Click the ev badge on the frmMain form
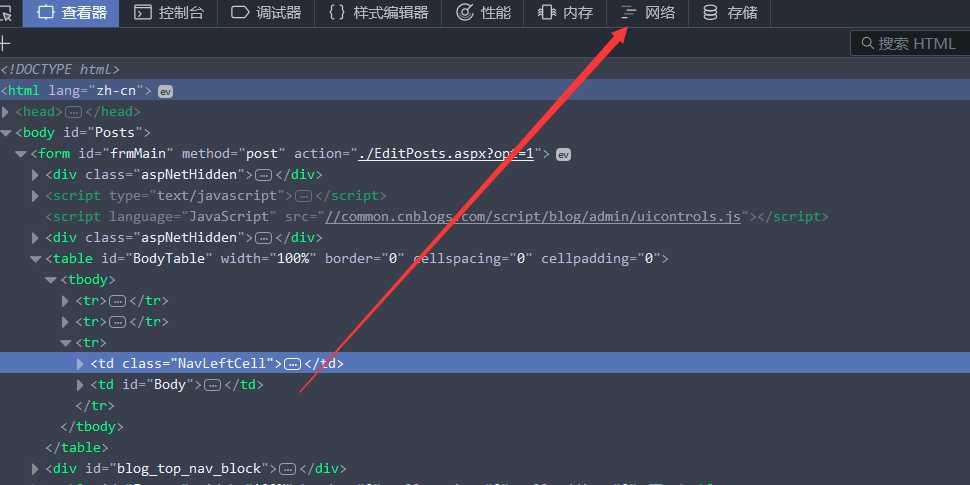This screenshot has width=970, height=485. pyautogui.click(x=563, y=155)
